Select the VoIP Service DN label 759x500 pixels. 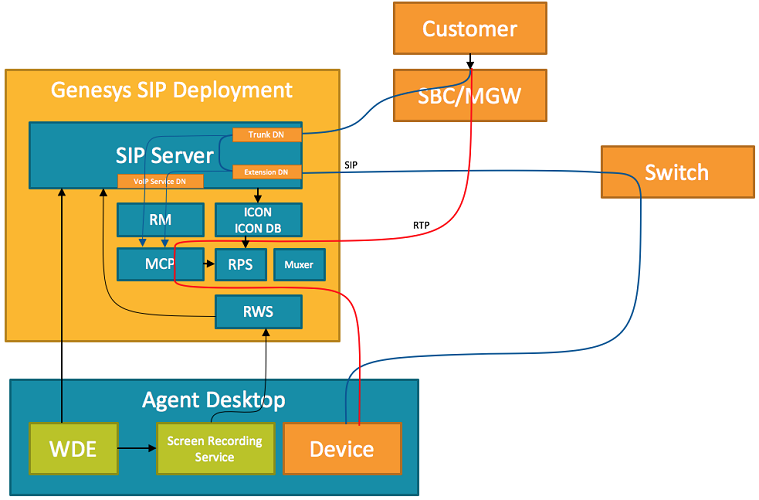click(160, 181)
